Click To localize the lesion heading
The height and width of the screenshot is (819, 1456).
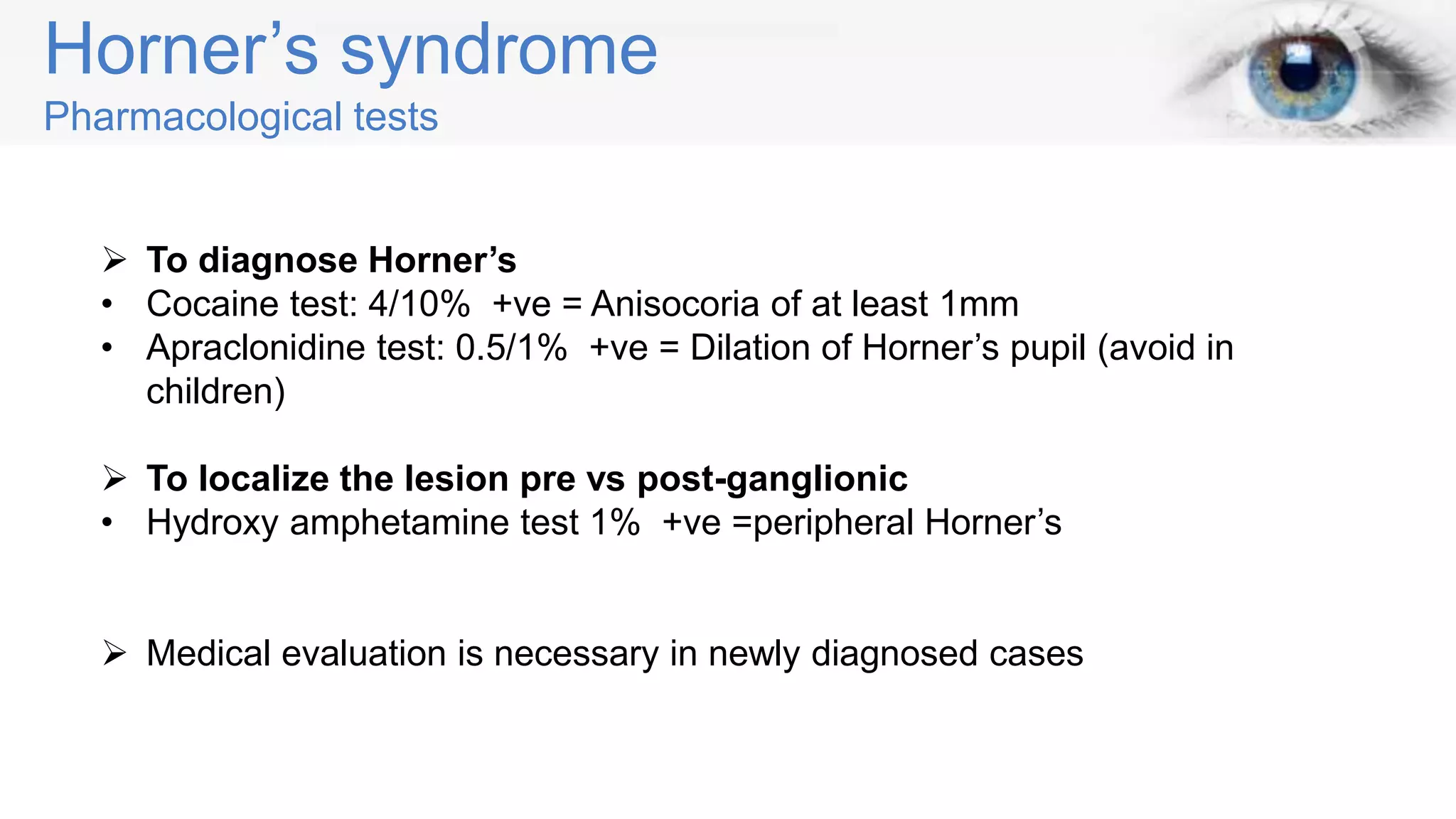pos(527,478)
